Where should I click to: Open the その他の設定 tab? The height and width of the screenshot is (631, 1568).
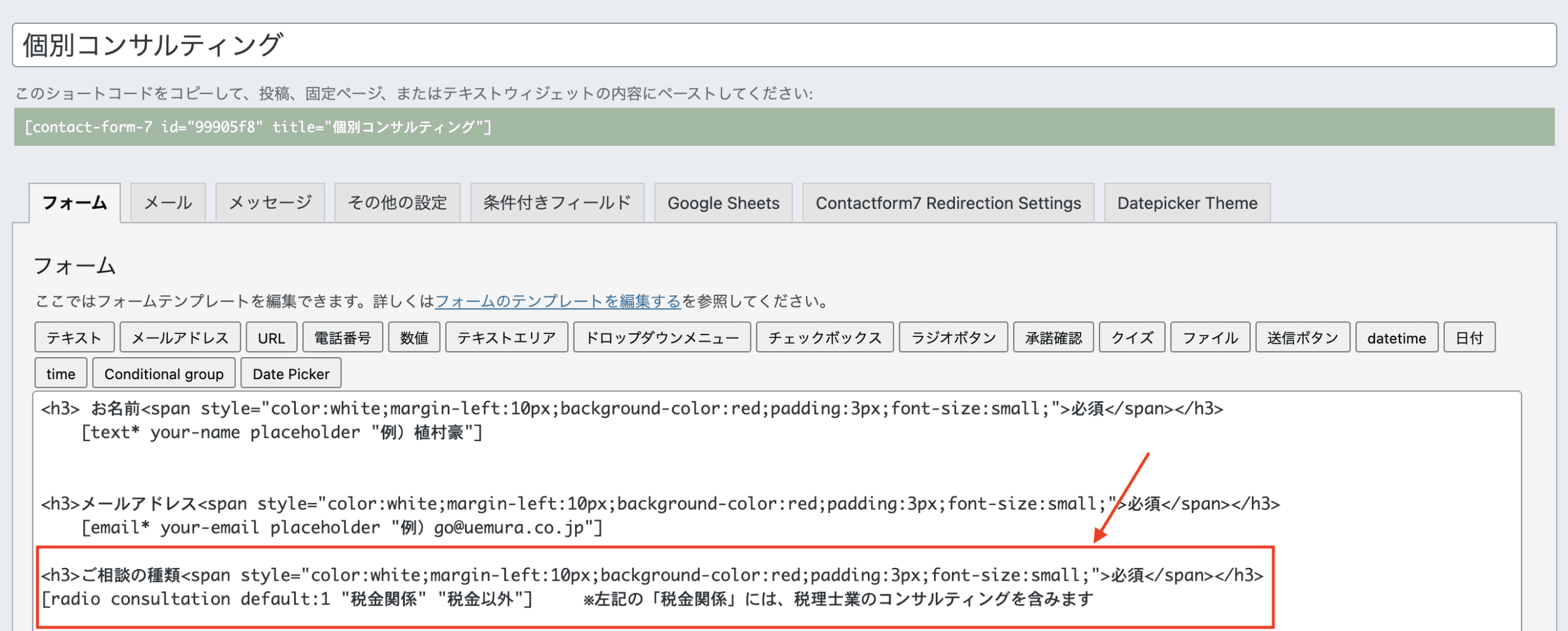click(x=397, y=203)
